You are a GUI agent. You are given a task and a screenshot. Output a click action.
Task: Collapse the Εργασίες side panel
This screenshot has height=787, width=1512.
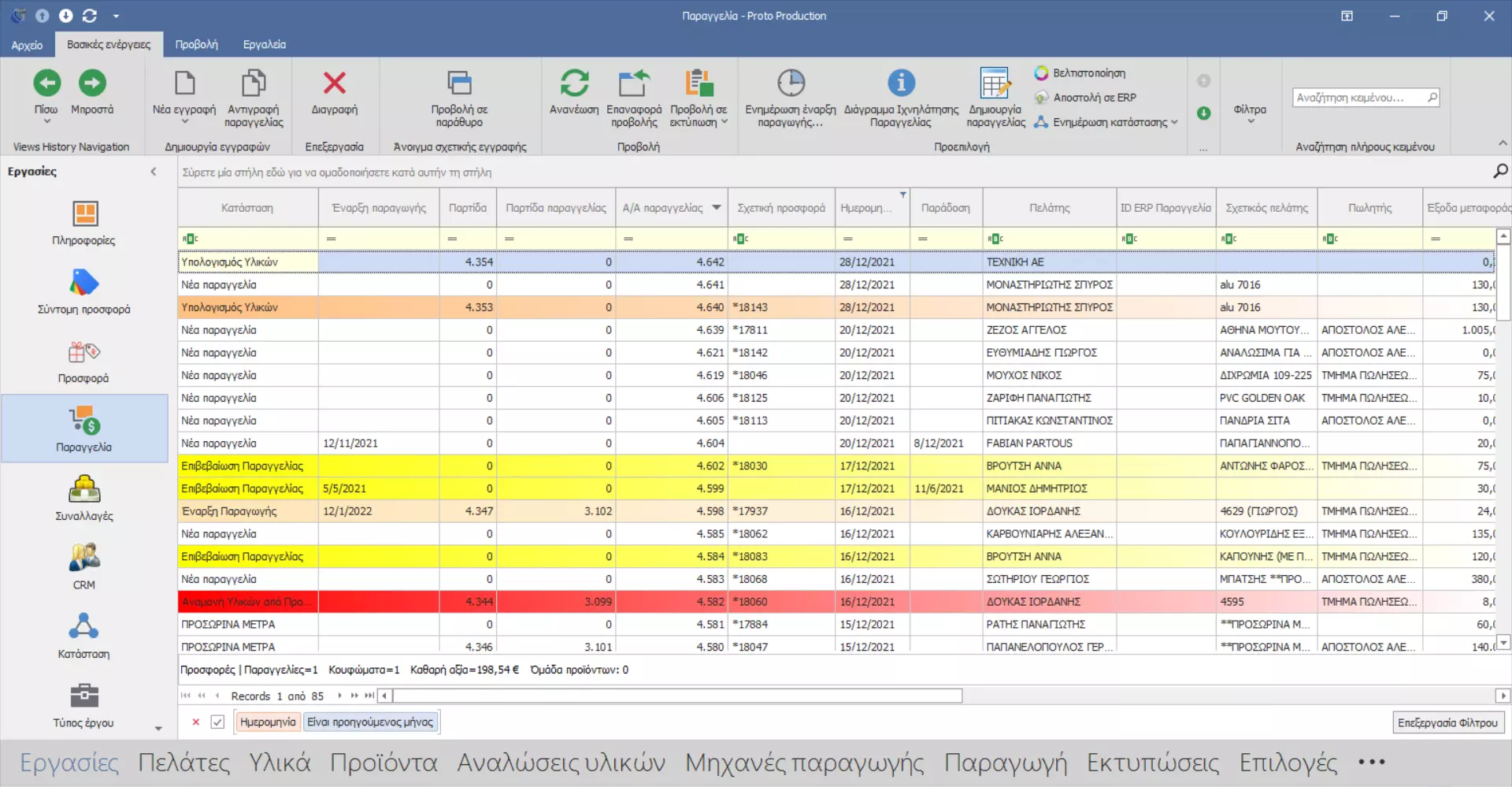pos(154,172)
